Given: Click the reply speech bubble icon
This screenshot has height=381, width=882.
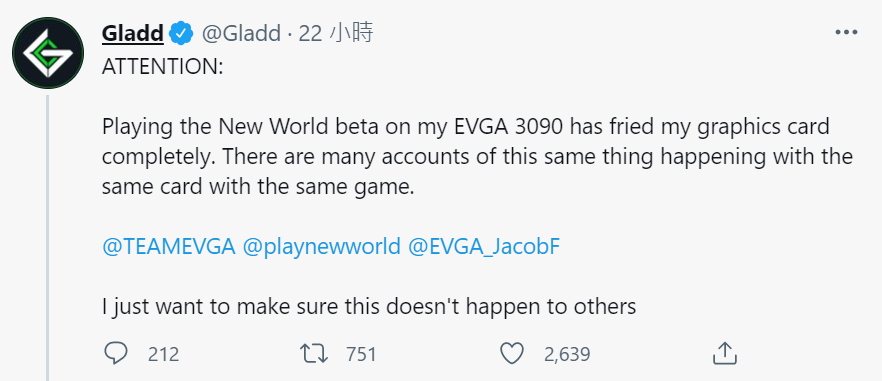Looking at the screenshot, I should click(x=116, y=353).
